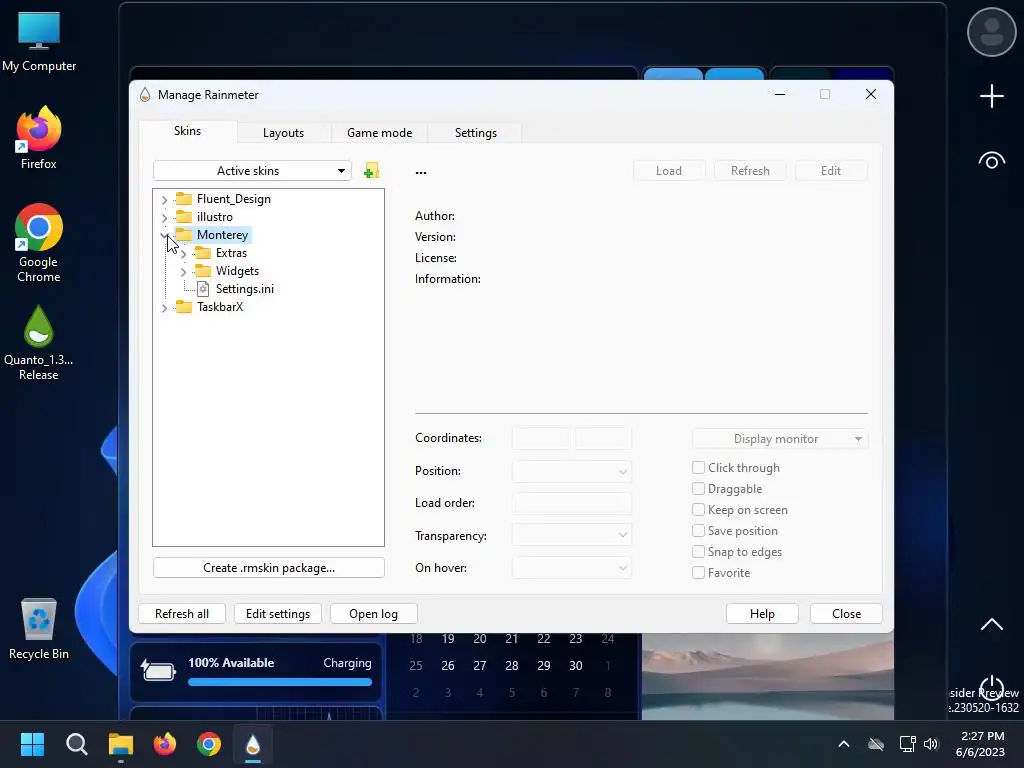Expand the Extras subfolder

coord(184,253)
